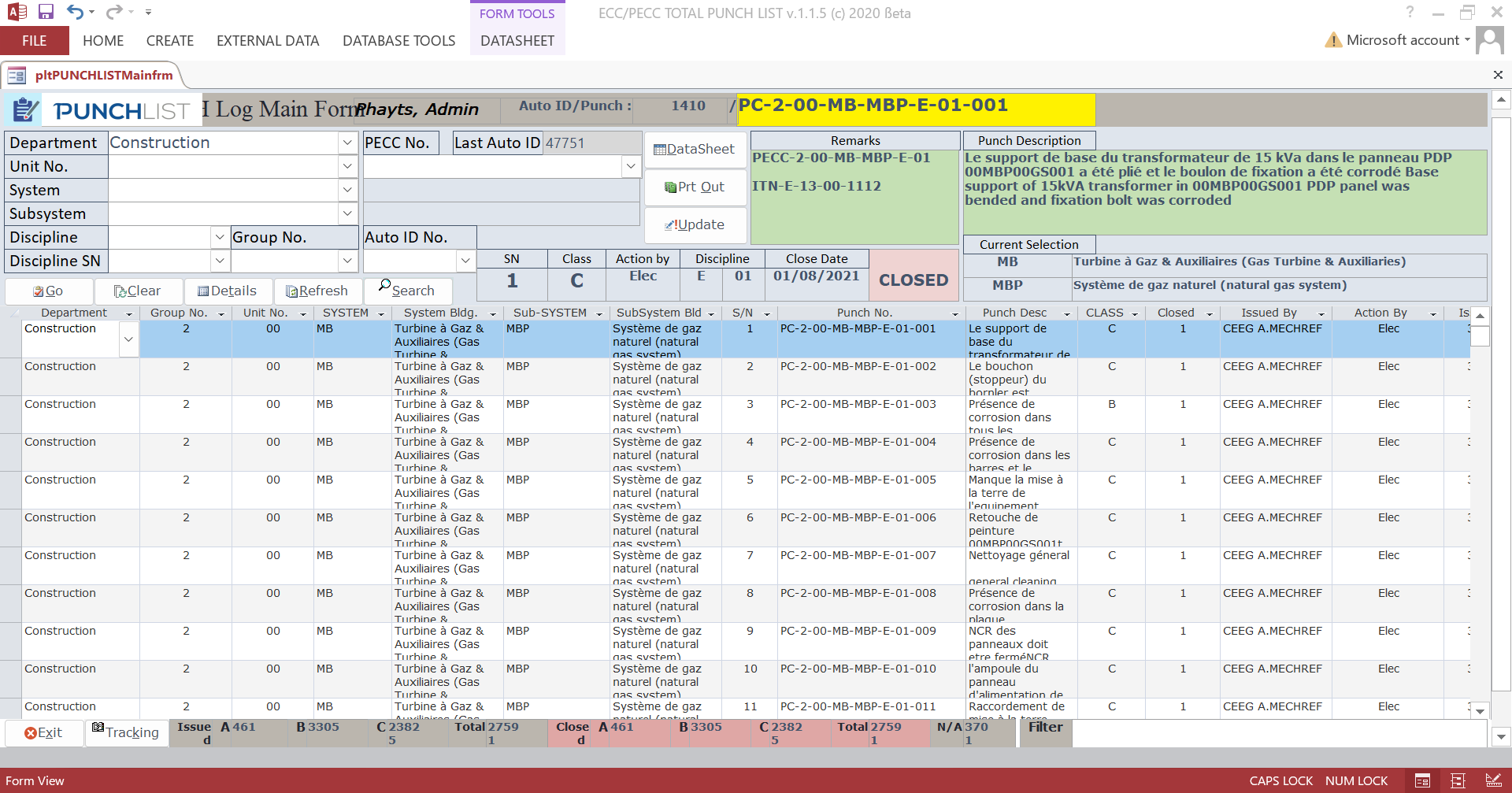1512x793 pixels.
Task: Expand the Subsystem dropdown
Action: (x=348, y=213)
